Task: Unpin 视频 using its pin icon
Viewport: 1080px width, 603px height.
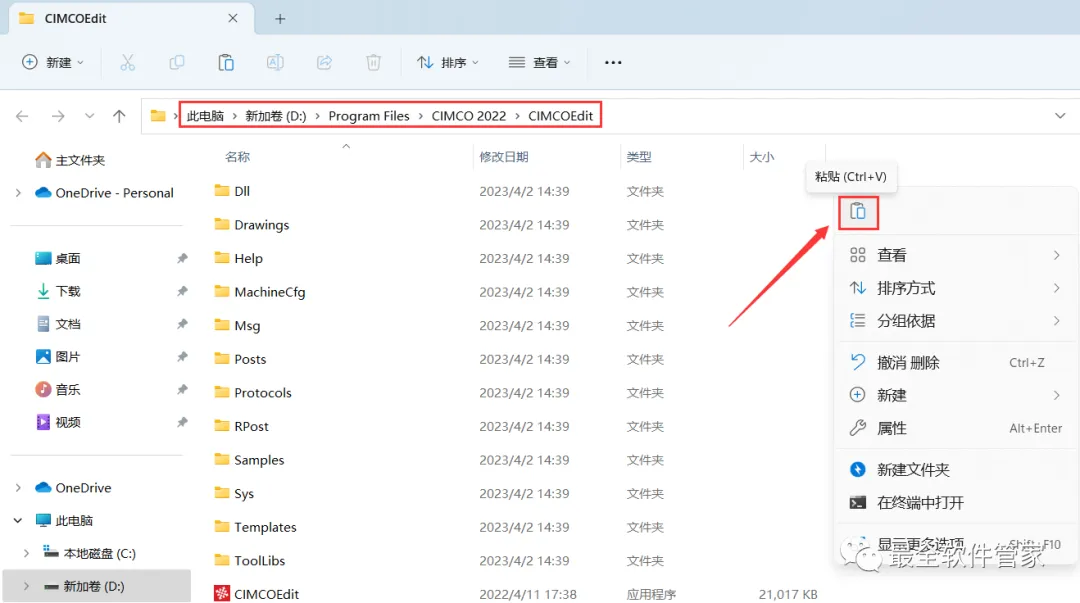Action: click(182, 422)
